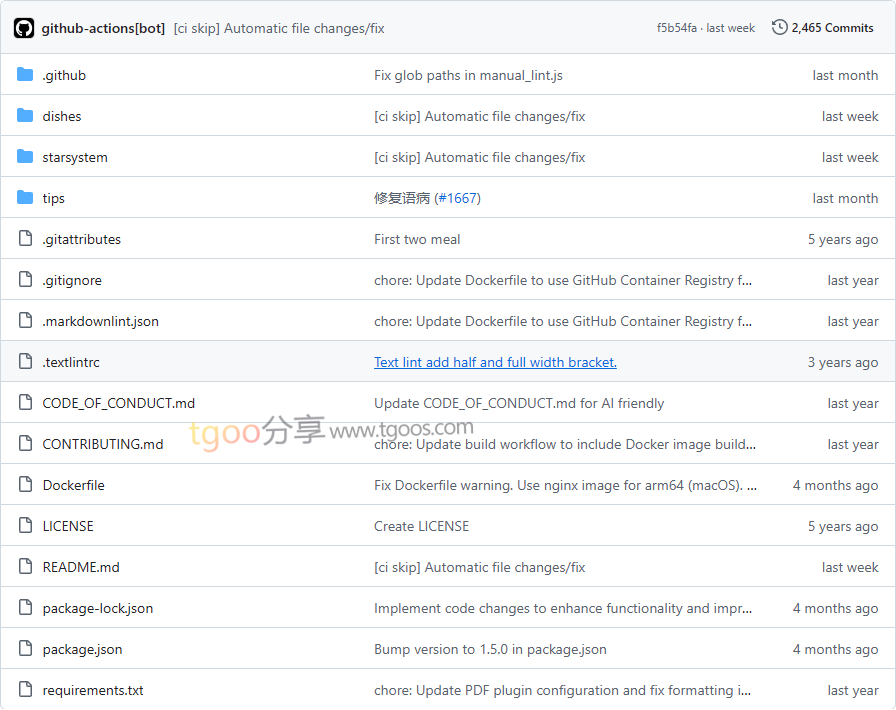Screen dimensions: 896x710
Task: Open the commit history clock icon
Action: point(780,28)
